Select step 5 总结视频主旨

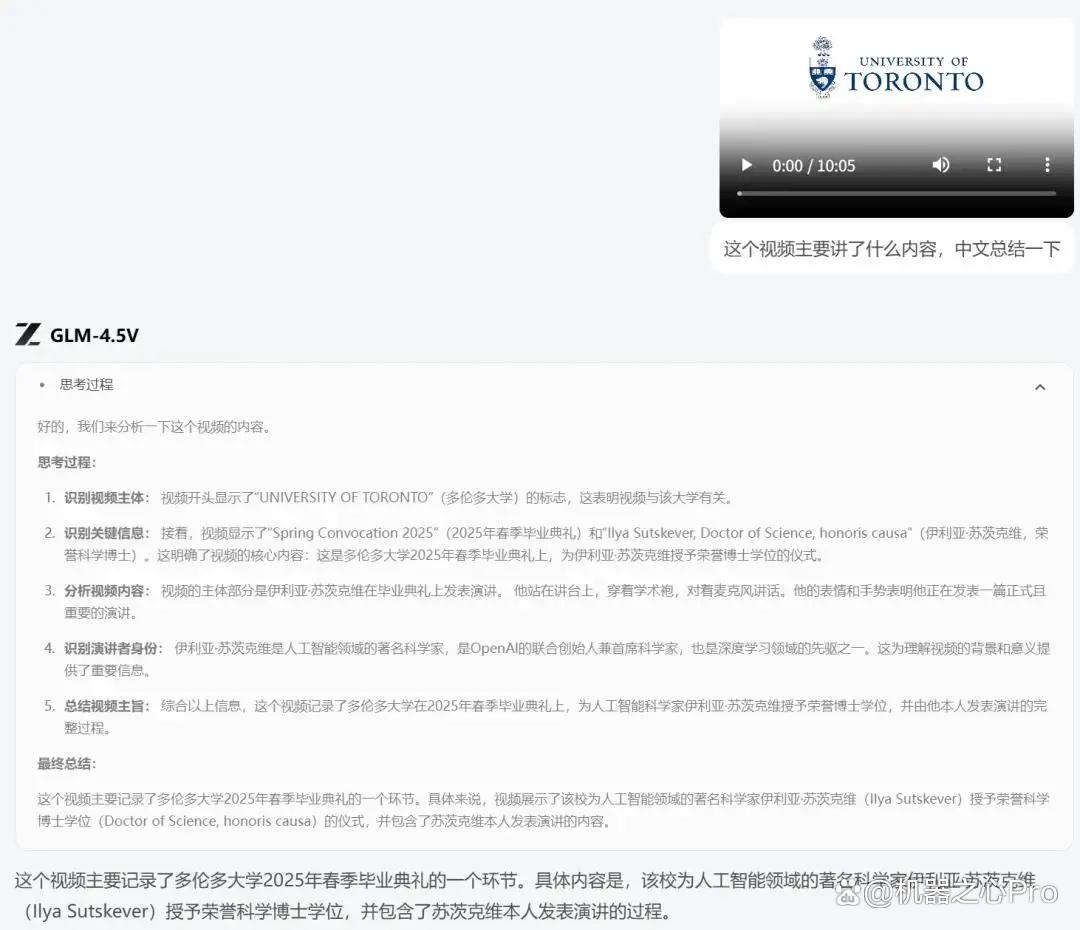tap(107, 705)
